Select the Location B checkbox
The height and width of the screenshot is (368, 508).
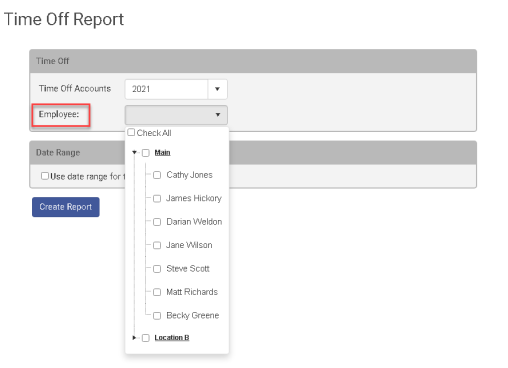tap(146, 338)
